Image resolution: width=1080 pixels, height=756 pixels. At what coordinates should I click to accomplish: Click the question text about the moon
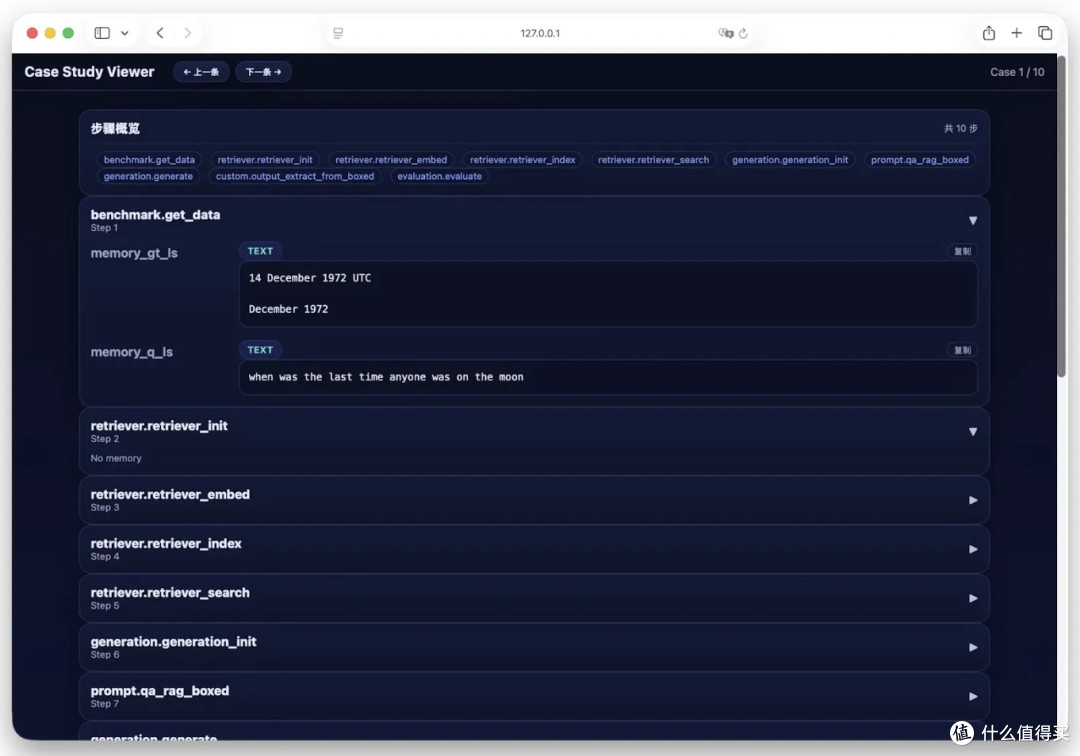click(x=386, y=377)
